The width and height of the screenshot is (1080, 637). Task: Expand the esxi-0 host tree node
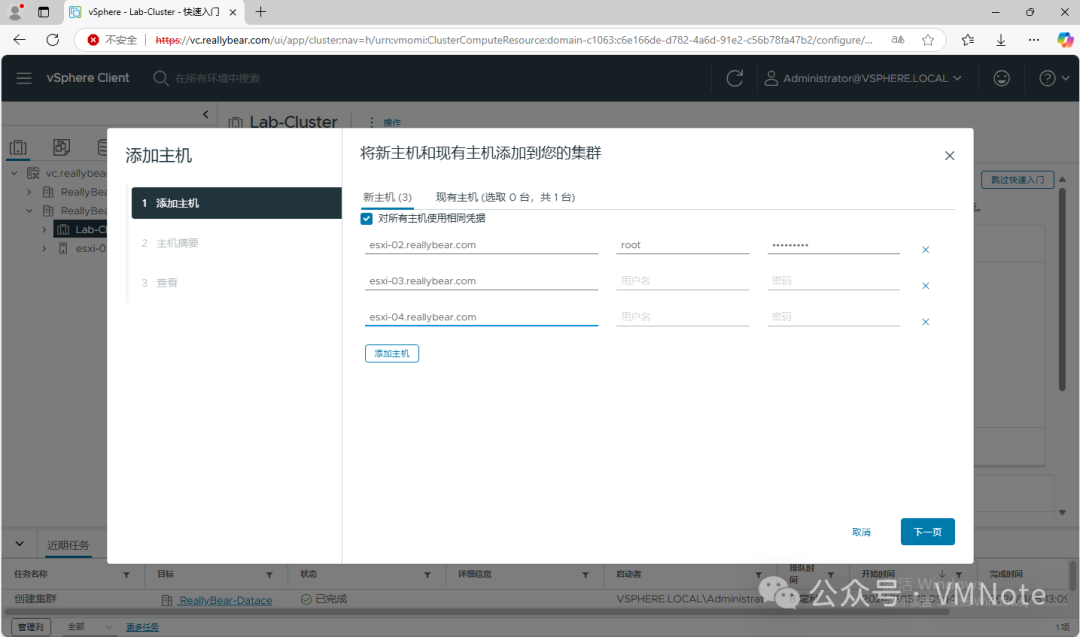click(x=44, y=248)
